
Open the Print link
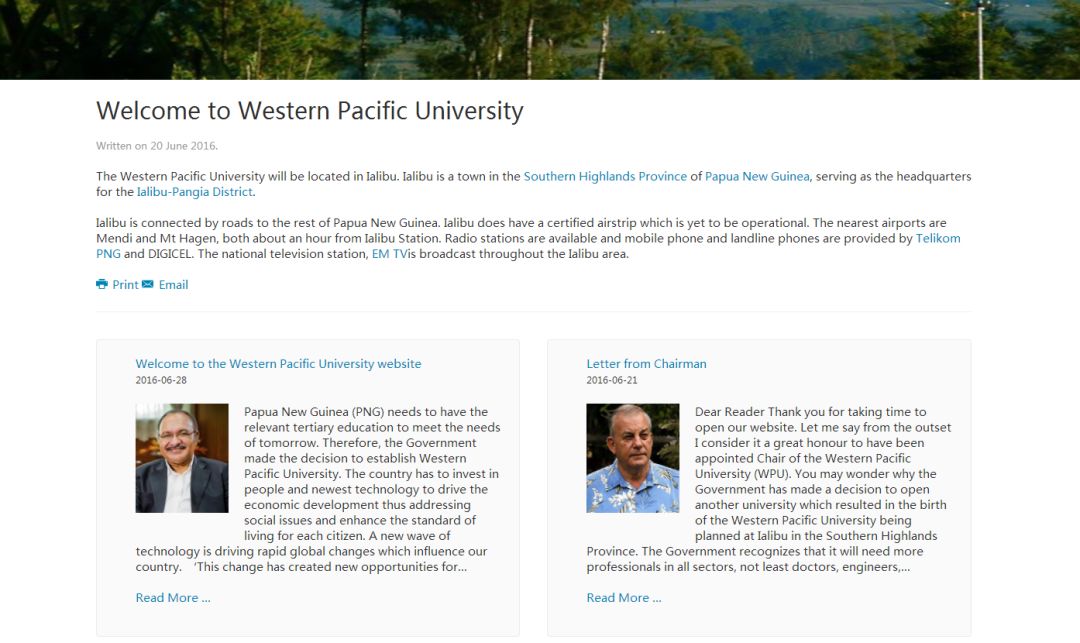pyautogui.click(x=125, y=284)
